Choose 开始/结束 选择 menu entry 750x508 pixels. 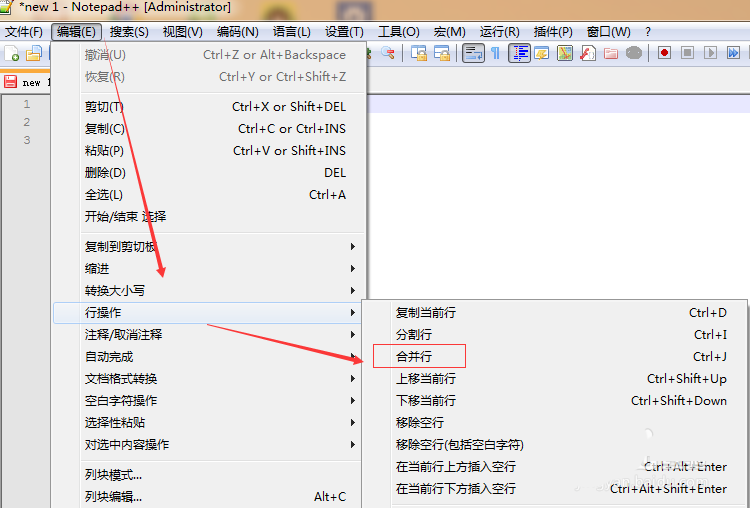pos(209,217)
